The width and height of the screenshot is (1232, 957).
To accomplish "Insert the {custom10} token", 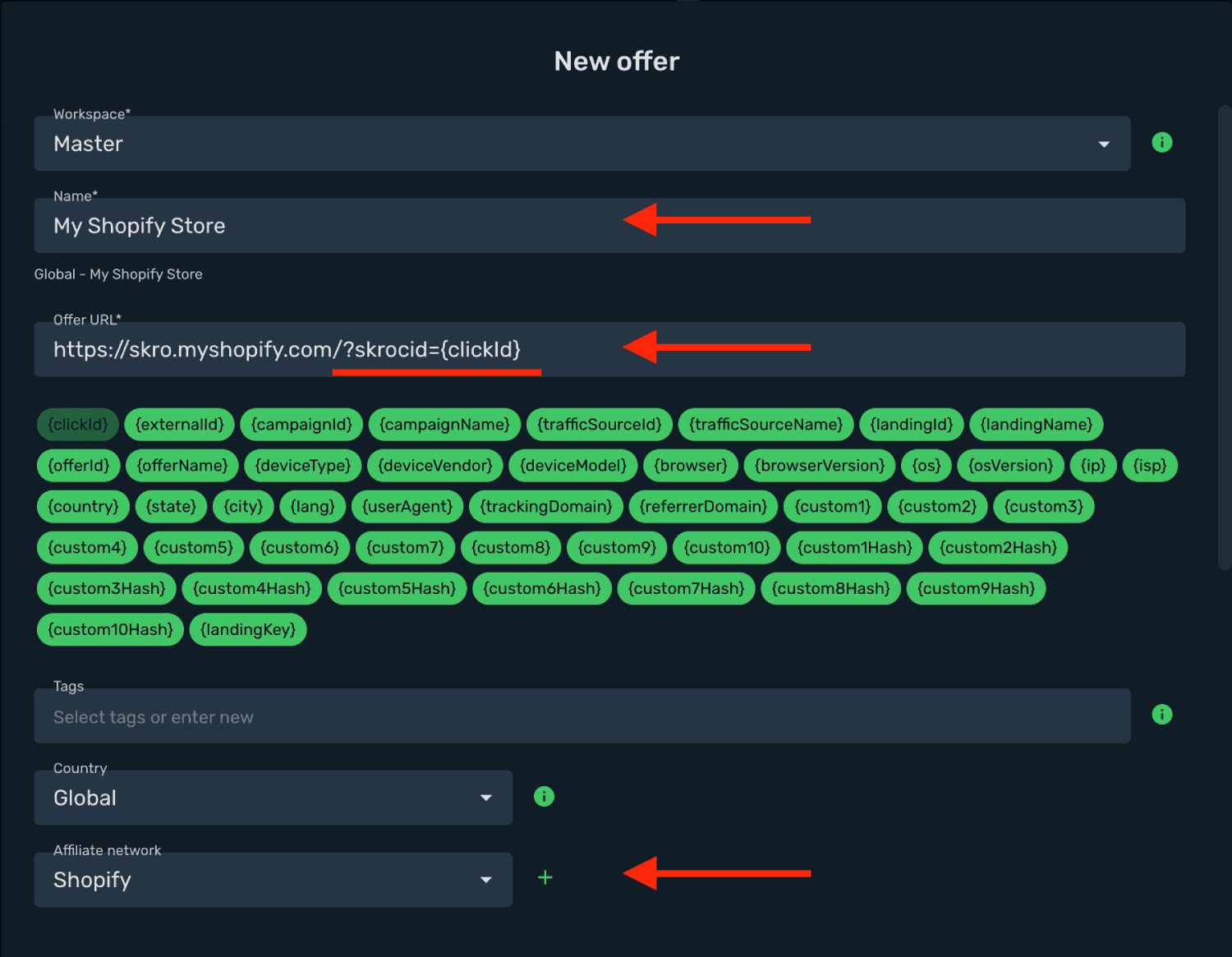I will click(x=727, y=548).
